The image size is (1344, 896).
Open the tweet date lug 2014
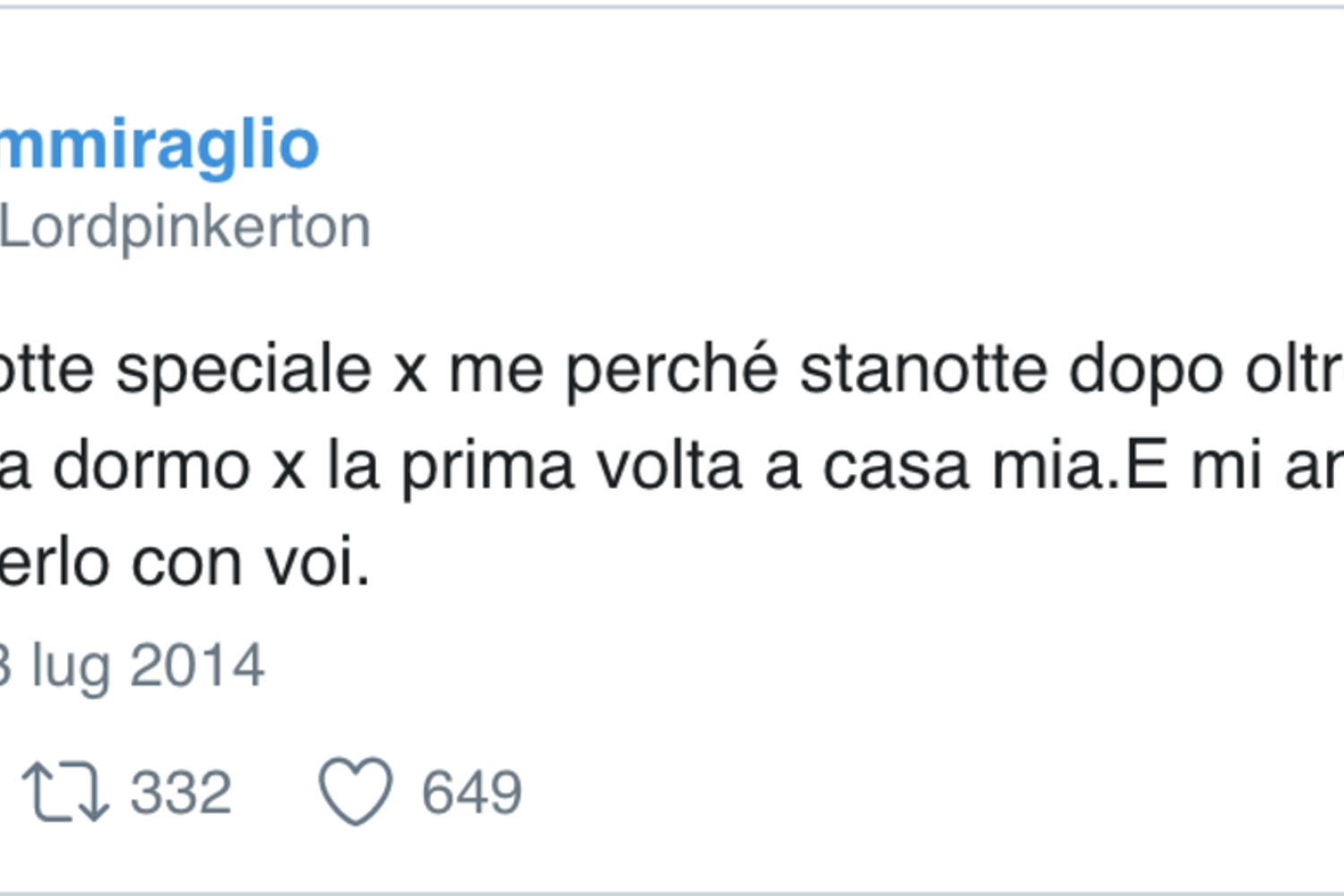click(x=133, y=667)
